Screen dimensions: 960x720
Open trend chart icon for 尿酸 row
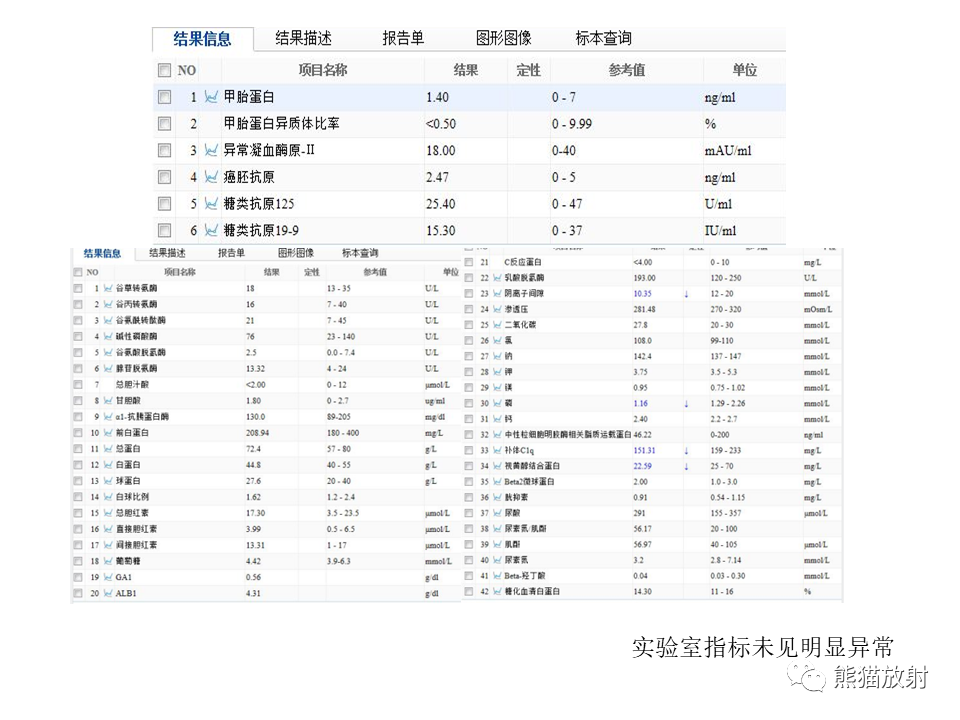[x=497, y=512]
